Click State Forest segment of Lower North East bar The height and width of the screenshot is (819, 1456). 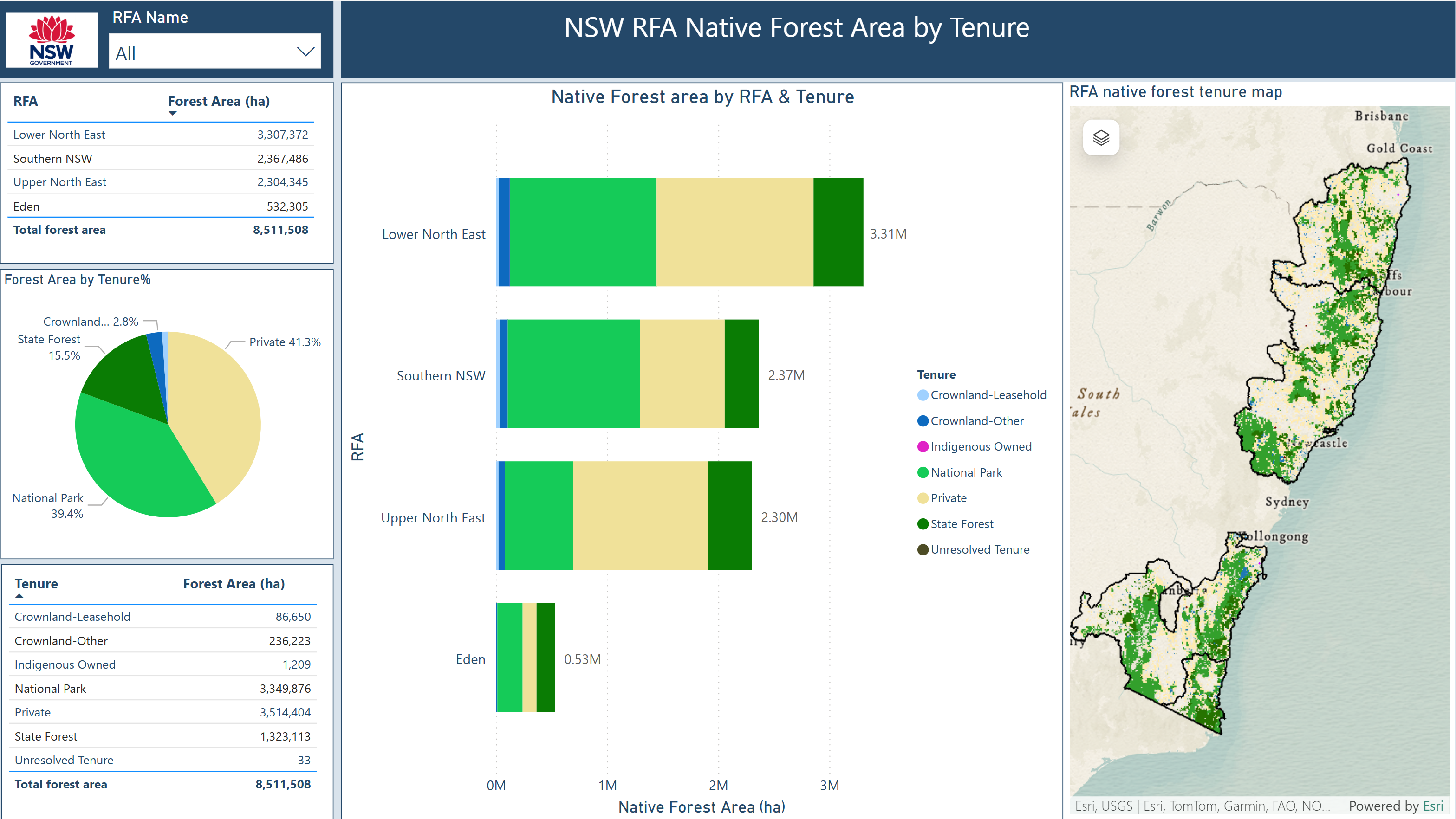pyautogui.click(x=838, y=232)
